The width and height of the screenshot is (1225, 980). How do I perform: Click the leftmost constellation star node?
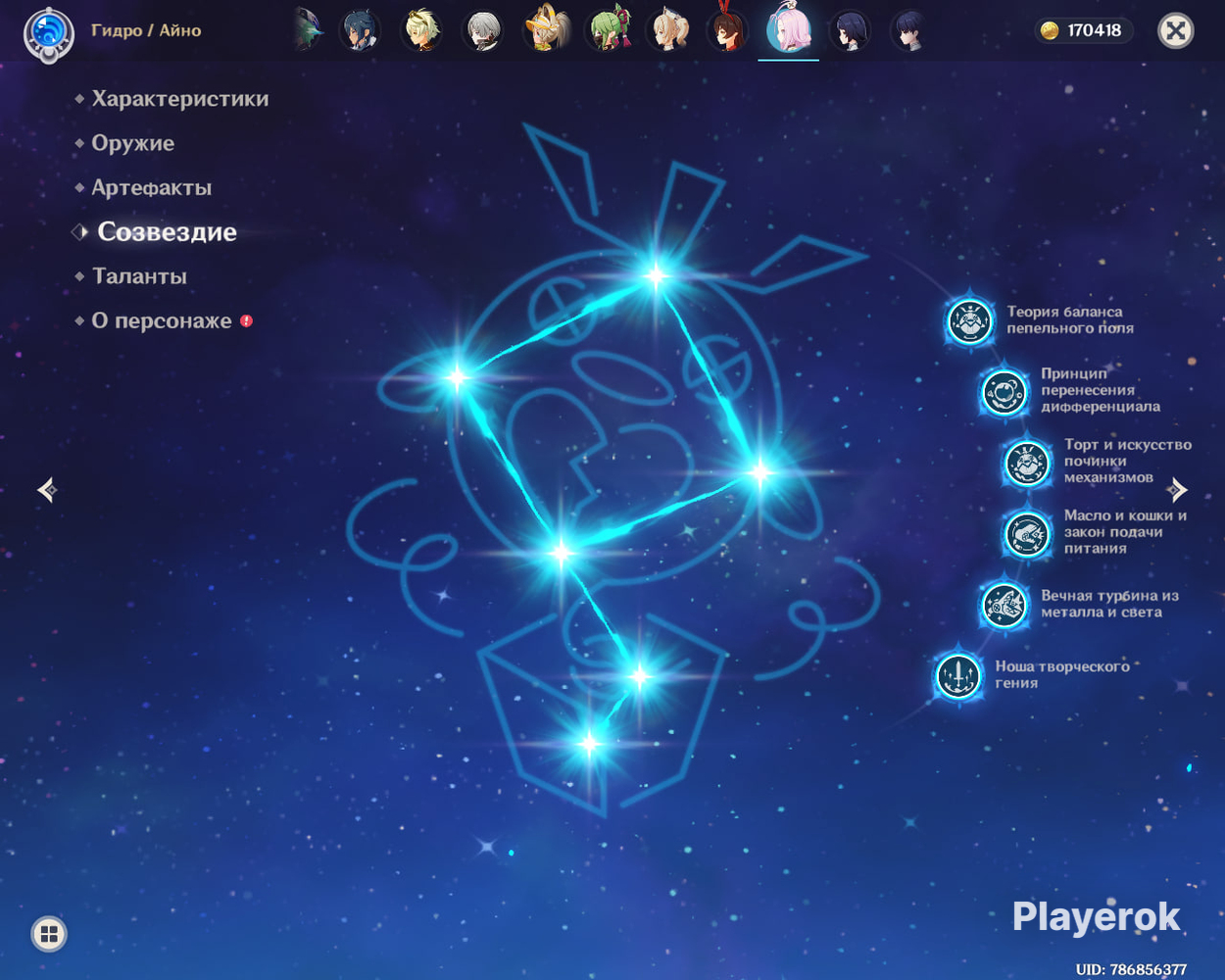pos(456,377)
